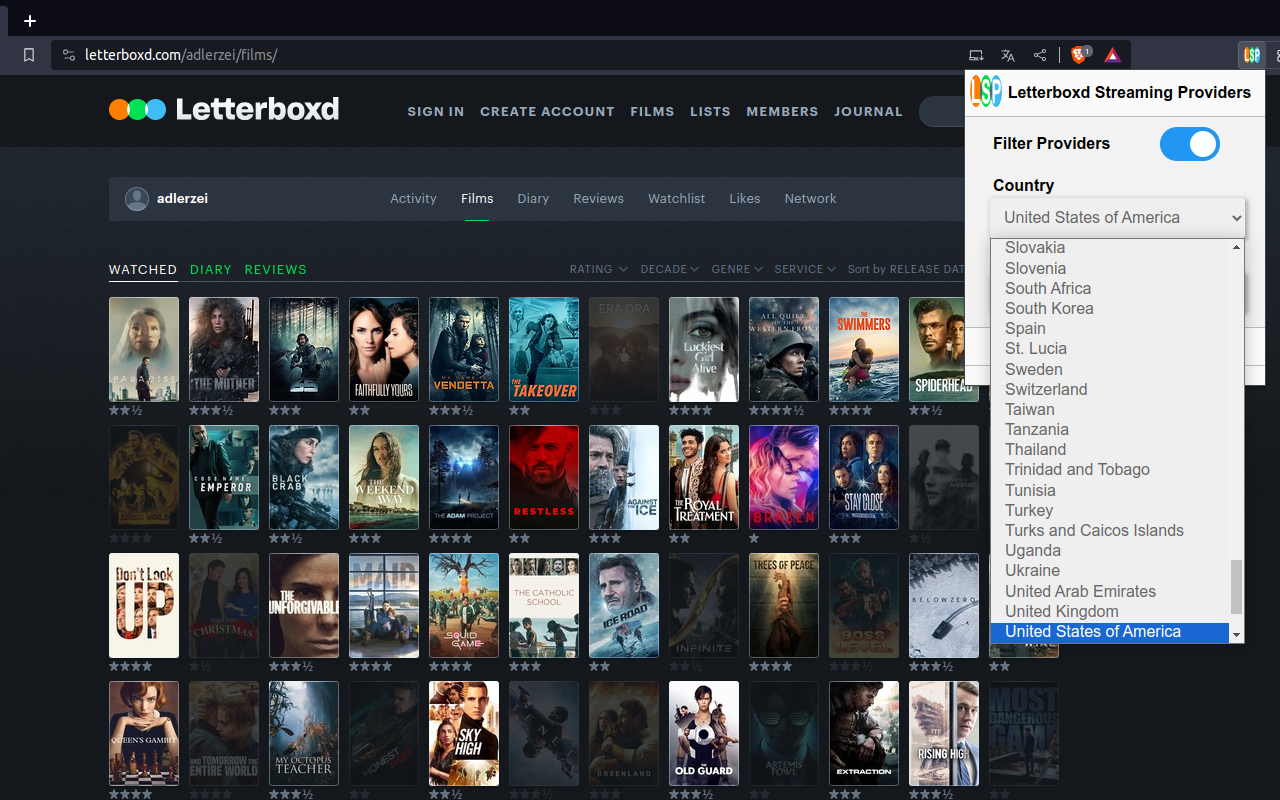Expand the SERVICE filter dropdown

[805, 269]
